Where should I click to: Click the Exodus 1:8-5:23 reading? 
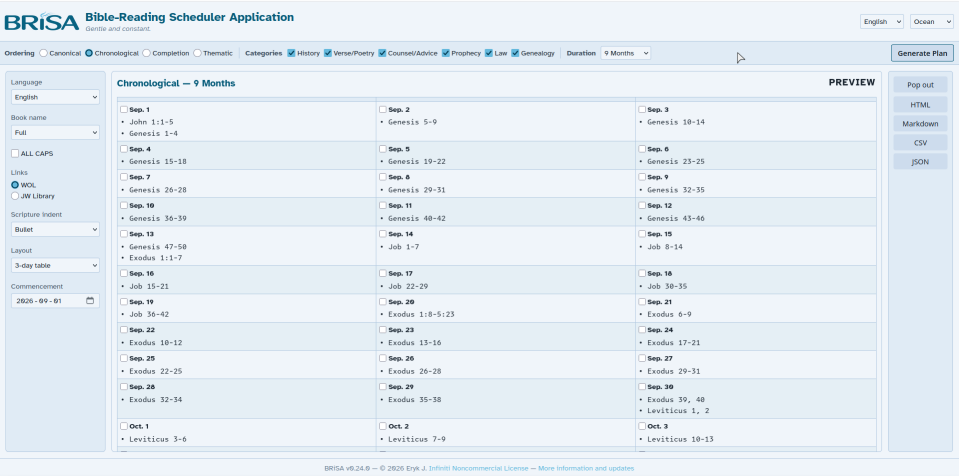pyautogui.click(x=421, y=314)
